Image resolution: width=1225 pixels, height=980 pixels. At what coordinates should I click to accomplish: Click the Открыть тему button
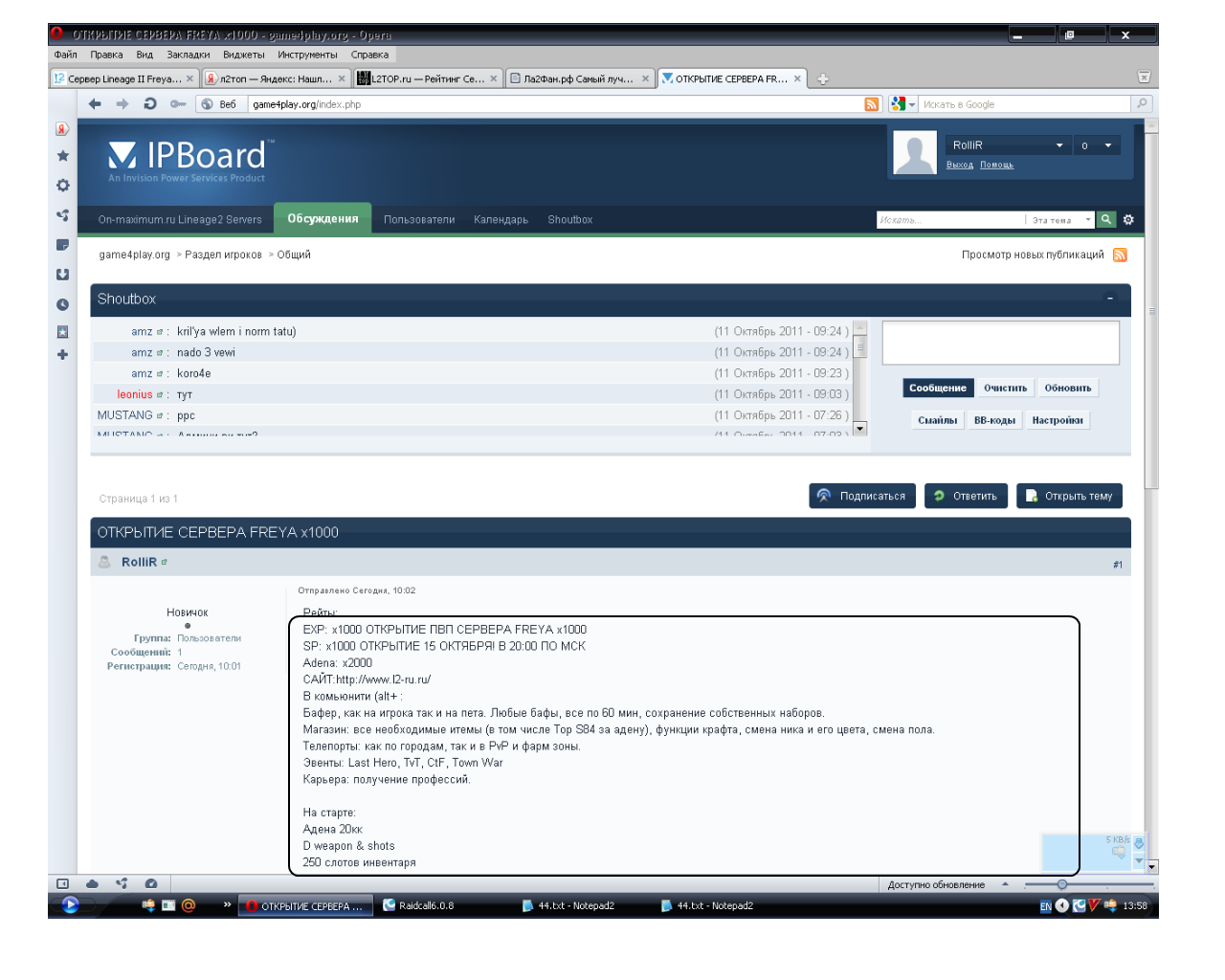[1069, 496]
